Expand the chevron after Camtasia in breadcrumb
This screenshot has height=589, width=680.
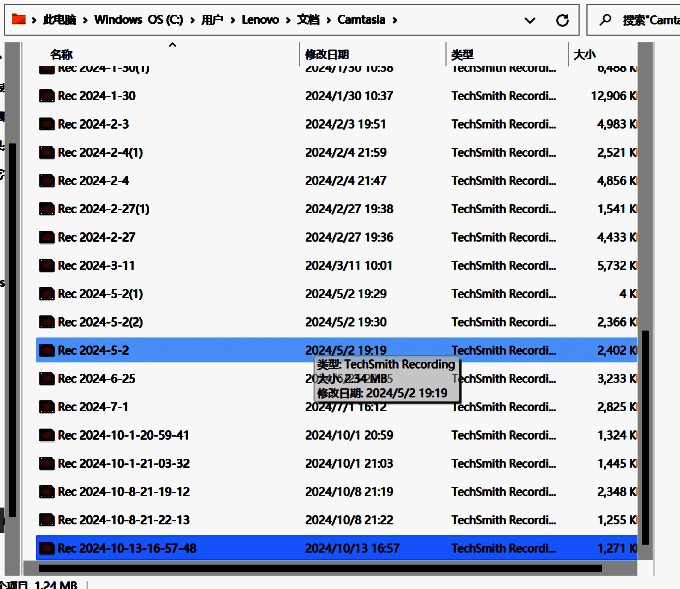point(396,20)
